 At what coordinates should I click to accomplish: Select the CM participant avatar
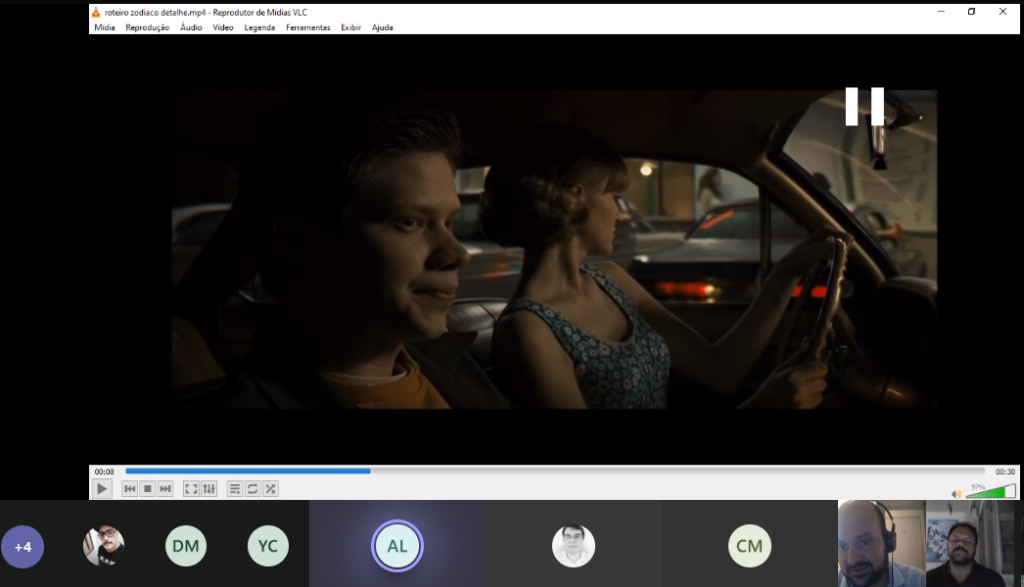749,546
